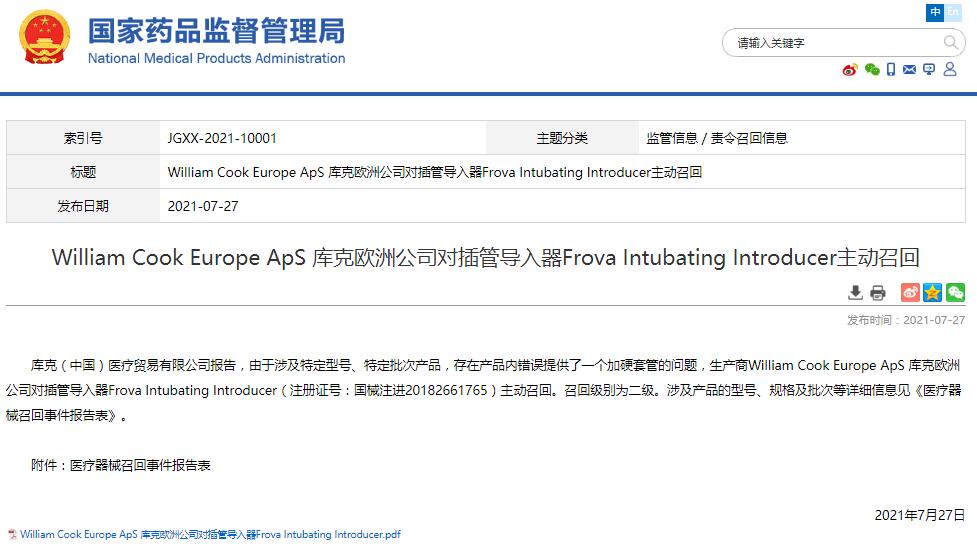Screen dimensions: 977x559
Task: Click 附件：医疗器械召回事件报告表 text
Action: [x=121, y=465]
